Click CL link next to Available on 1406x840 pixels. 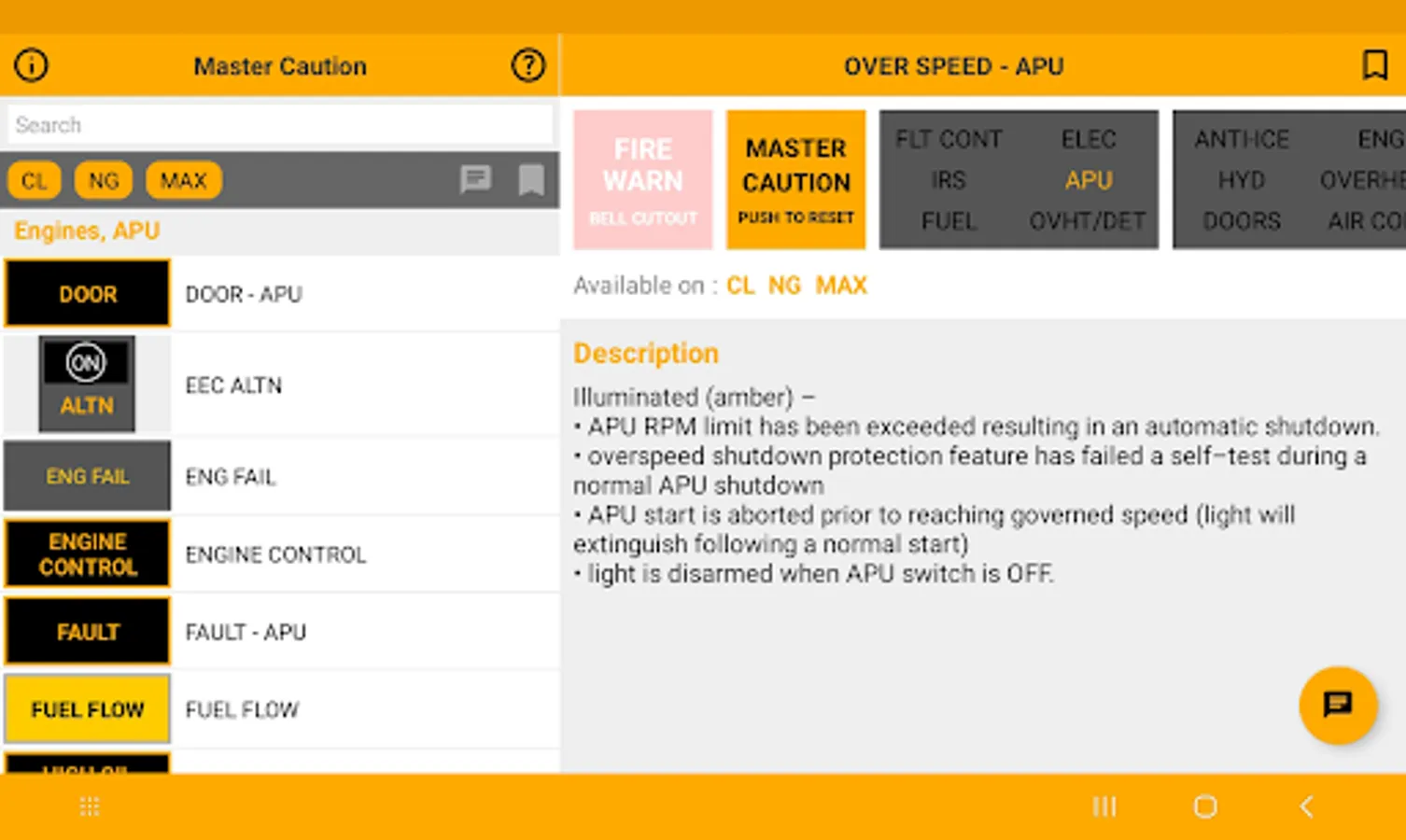740,286
